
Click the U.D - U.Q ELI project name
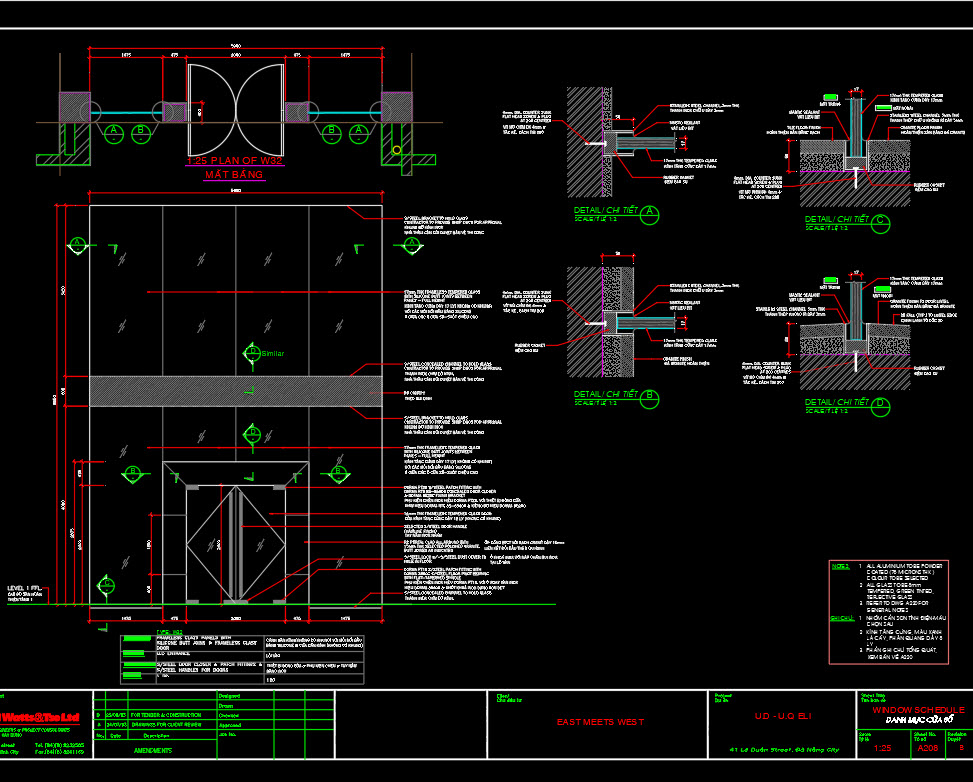(782, 716)
